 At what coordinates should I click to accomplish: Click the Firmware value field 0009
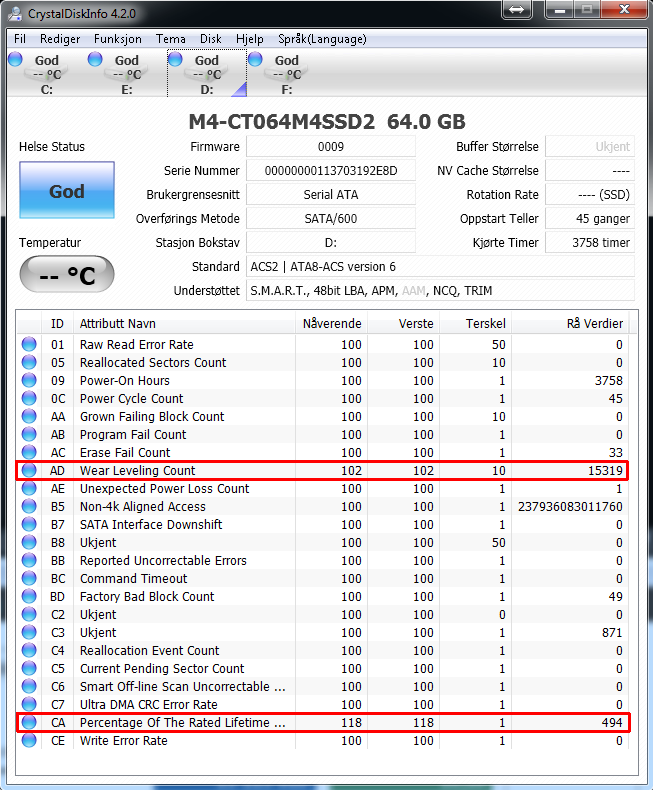tap(331, 147)
